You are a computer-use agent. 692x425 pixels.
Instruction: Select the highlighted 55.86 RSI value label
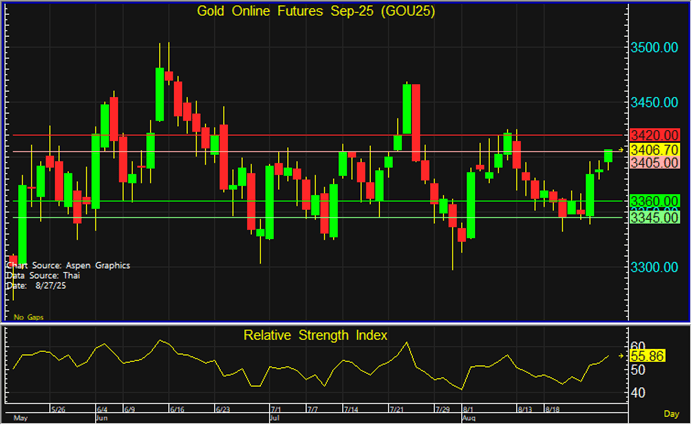click(x=655, y=355)
